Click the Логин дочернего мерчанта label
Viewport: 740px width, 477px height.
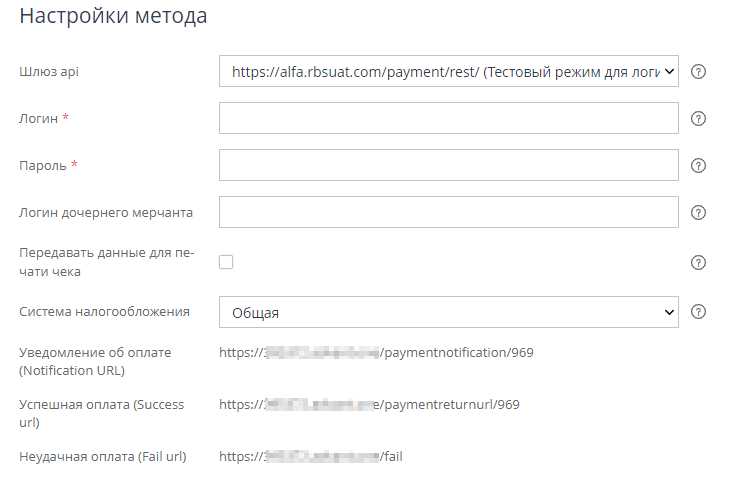106,212
